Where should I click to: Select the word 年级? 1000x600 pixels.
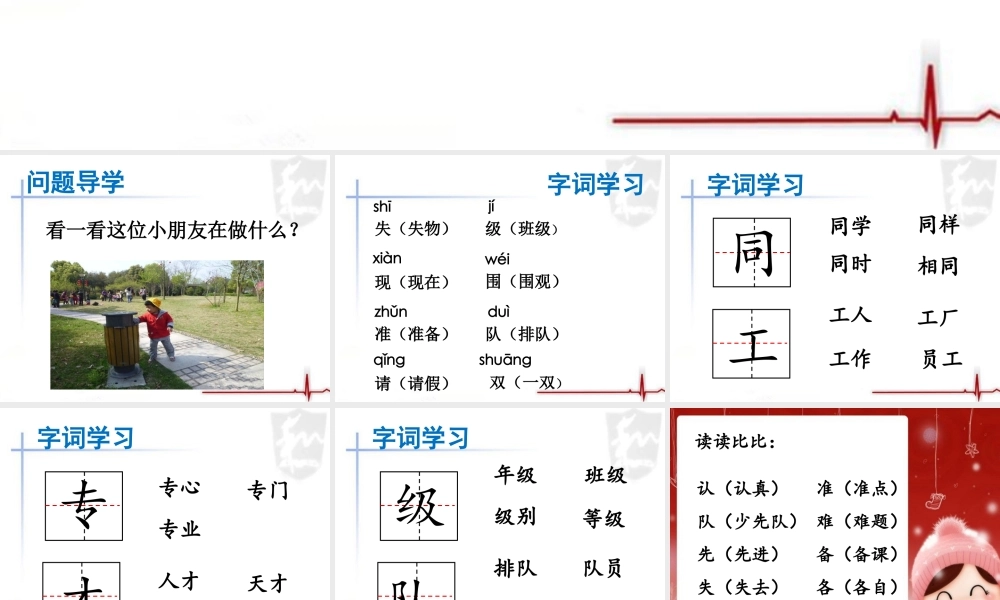(515, 474)
